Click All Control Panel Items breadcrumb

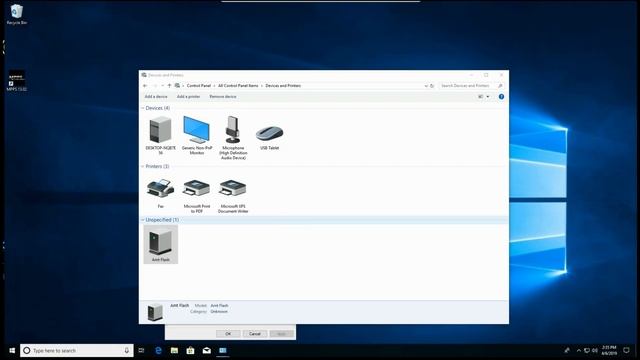tap(238, 86)
